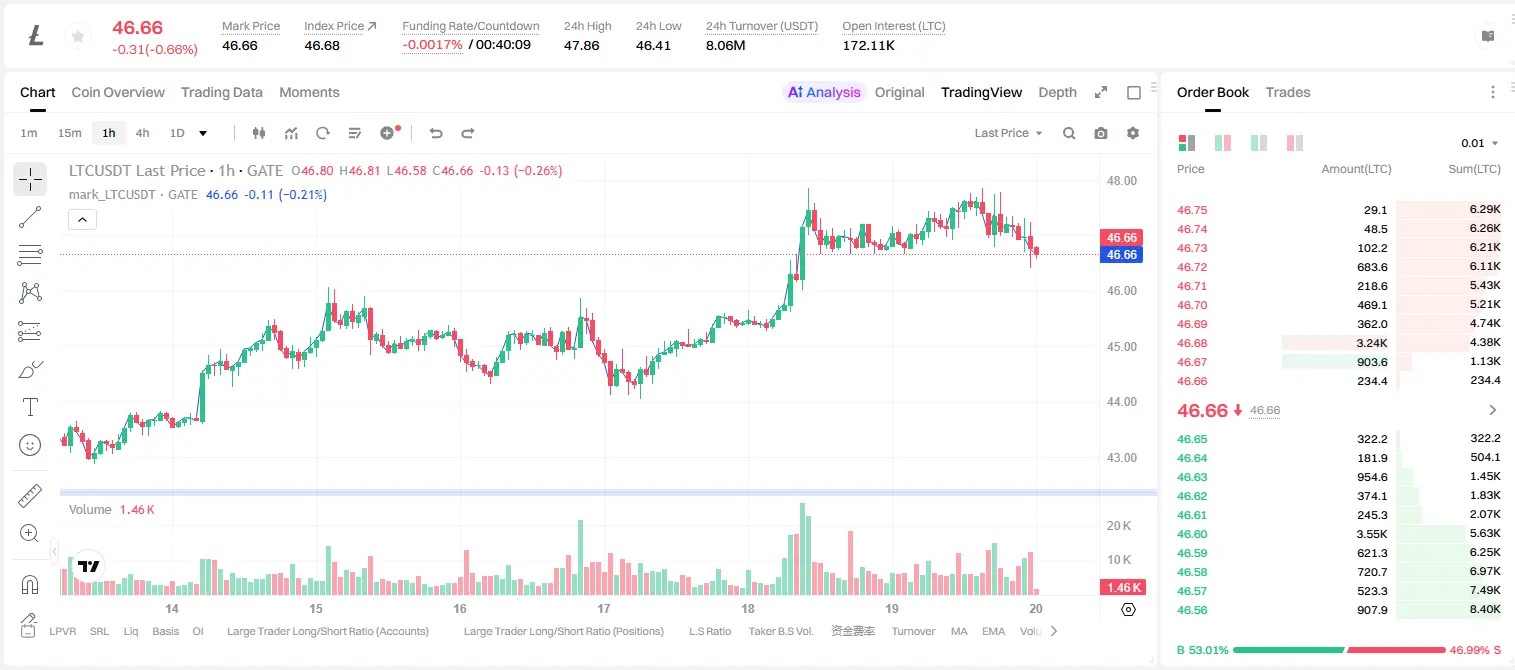
Task: Select the ruler measure tool
Action: click(30, 496)
